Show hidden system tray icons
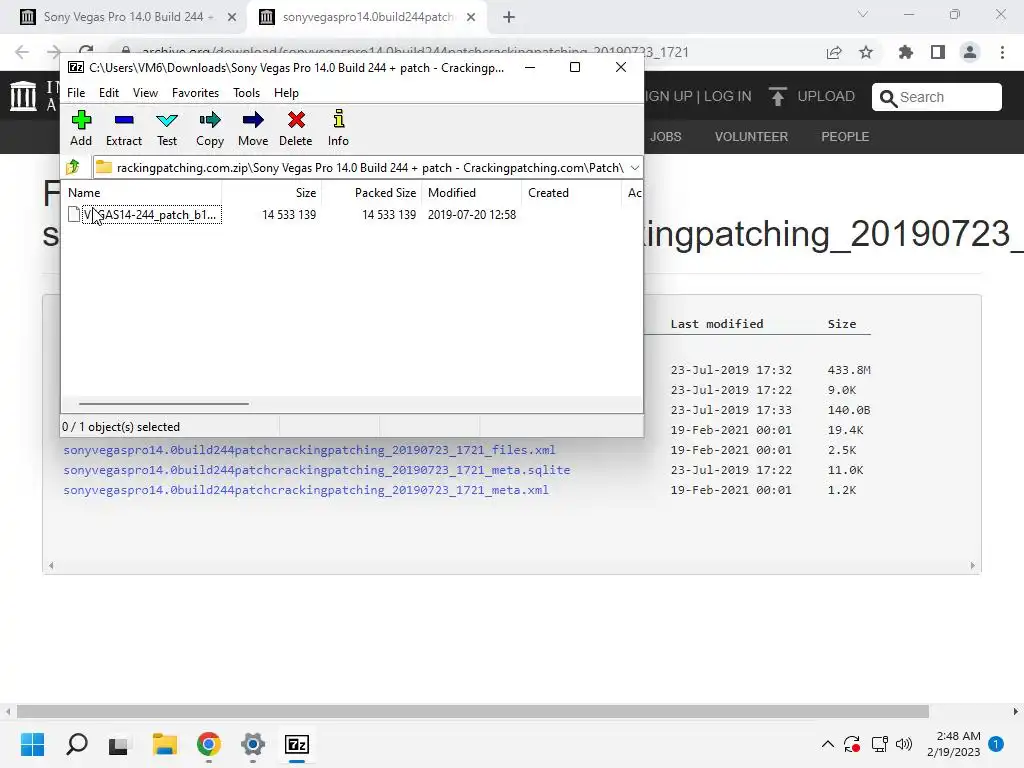Screen dimensions: 1024x768 [x=827, y=744]
